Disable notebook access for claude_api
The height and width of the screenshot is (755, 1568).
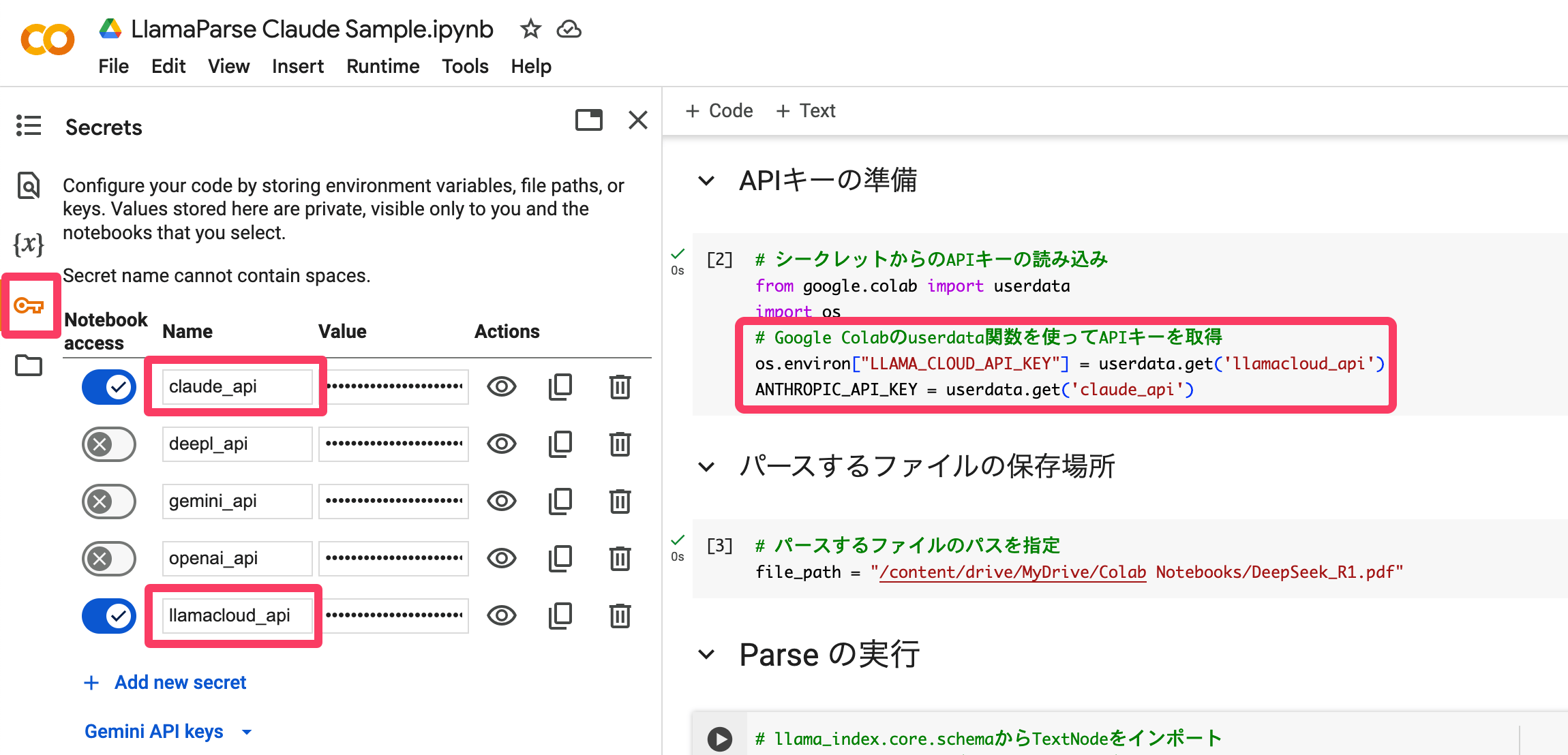pyautogui.click(x=109, y=387)
